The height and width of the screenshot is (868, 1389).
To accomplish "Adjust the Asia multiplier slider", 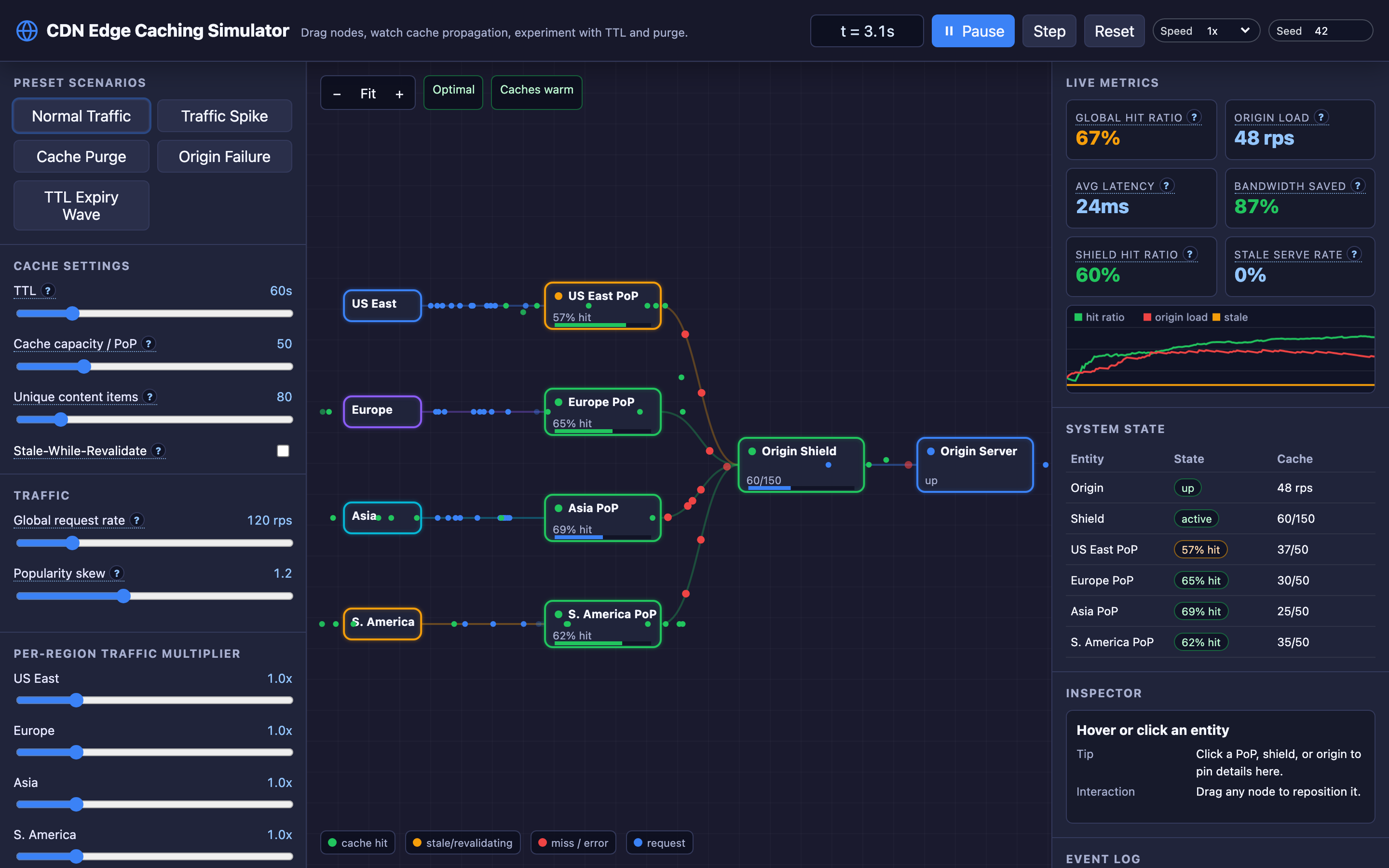I will tap(154, 804).
